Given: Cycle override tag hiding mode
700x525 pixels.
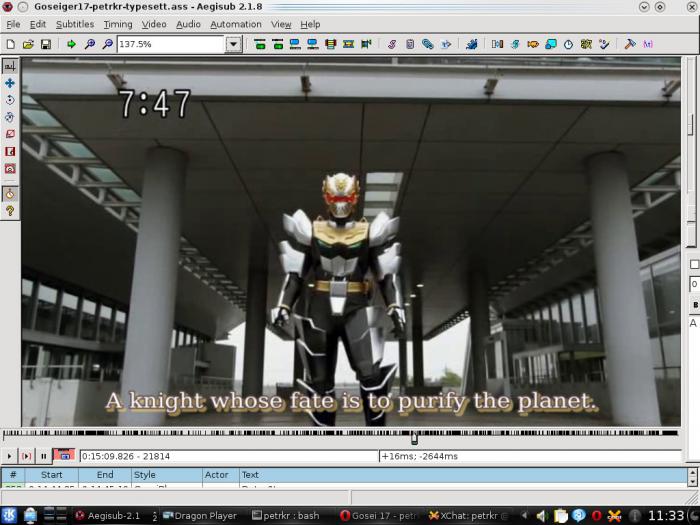Looking at the screenshot, I should pyautogui.click(x=648, y=44).
